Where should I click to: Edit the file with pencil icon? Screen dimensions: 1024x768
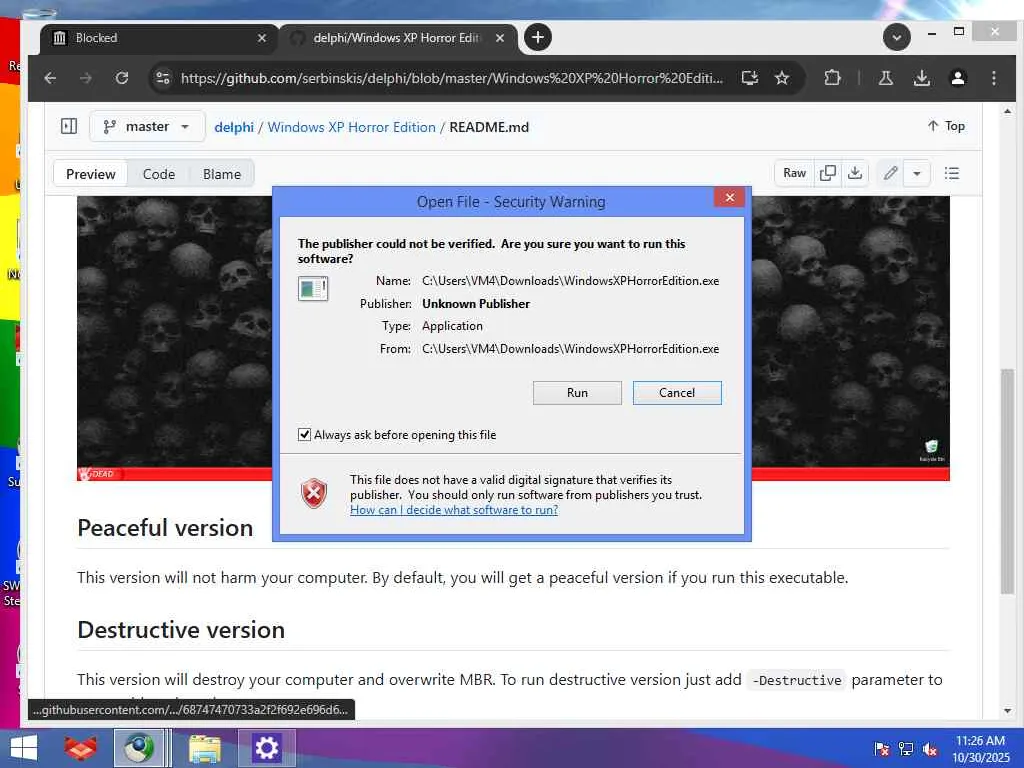click(x=890, y=173)
